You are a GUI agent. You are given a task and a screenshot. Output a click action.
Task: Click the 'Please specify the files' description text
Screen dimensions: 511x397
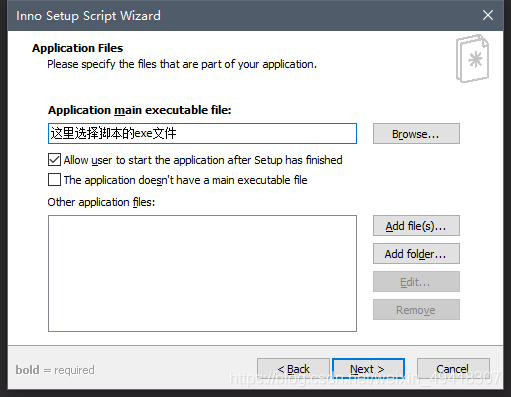[182, 64]
